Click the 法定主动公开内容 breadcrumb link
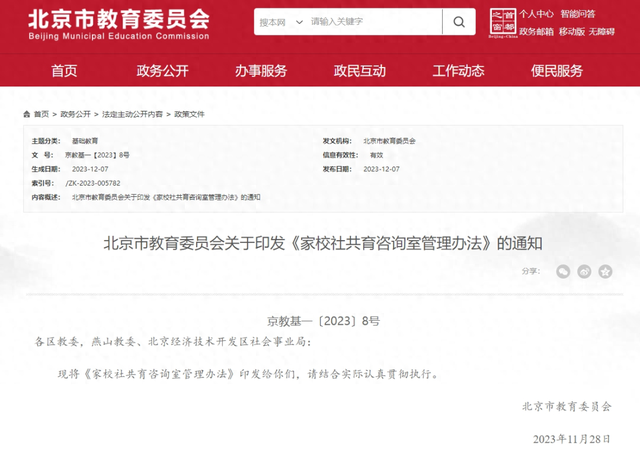The width and height of the screenshot is (640, 463). pos(132,114)
